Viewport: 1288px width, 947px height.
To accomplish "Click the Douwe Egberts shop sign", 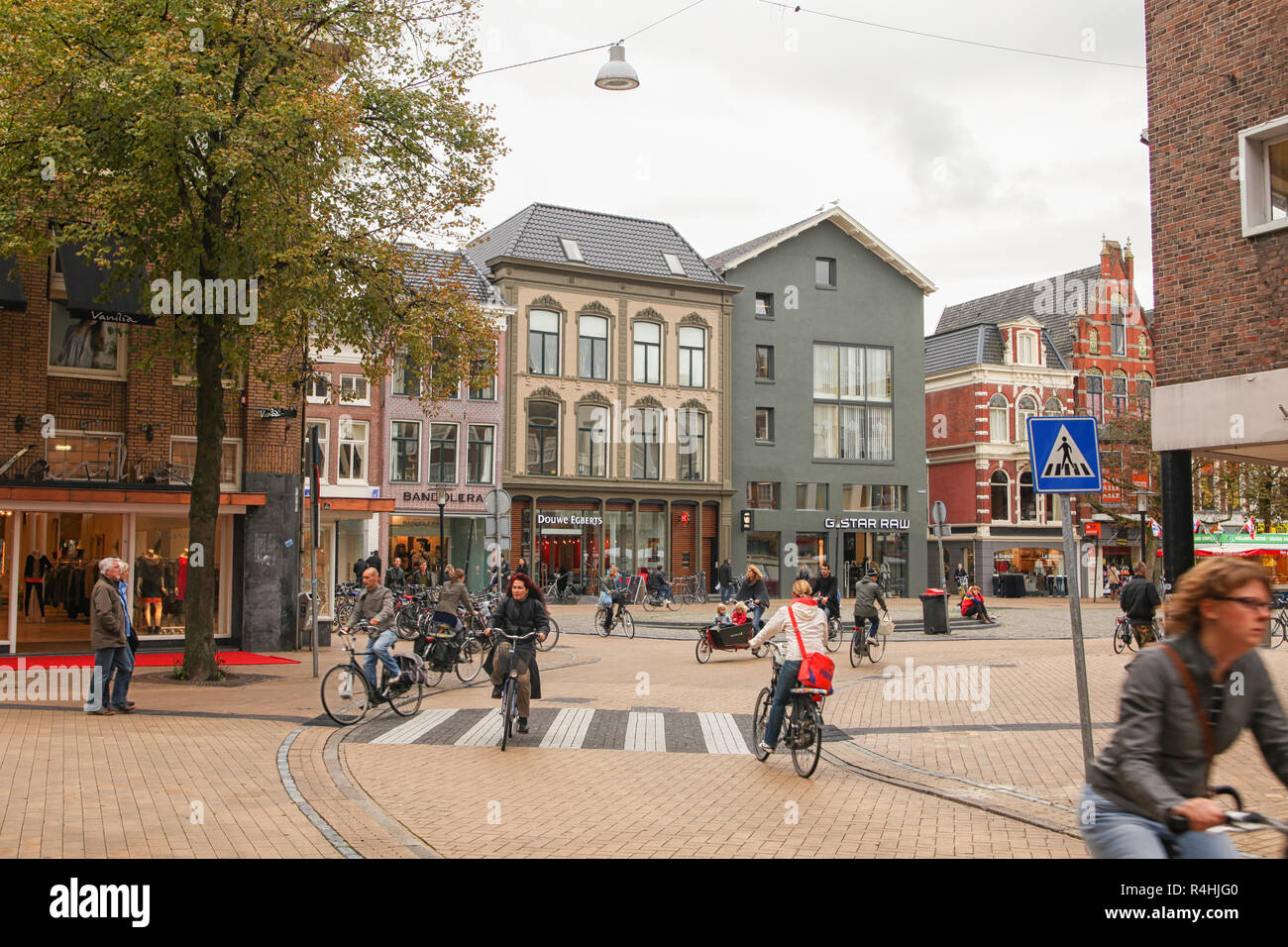I will (x=569, y=519).
